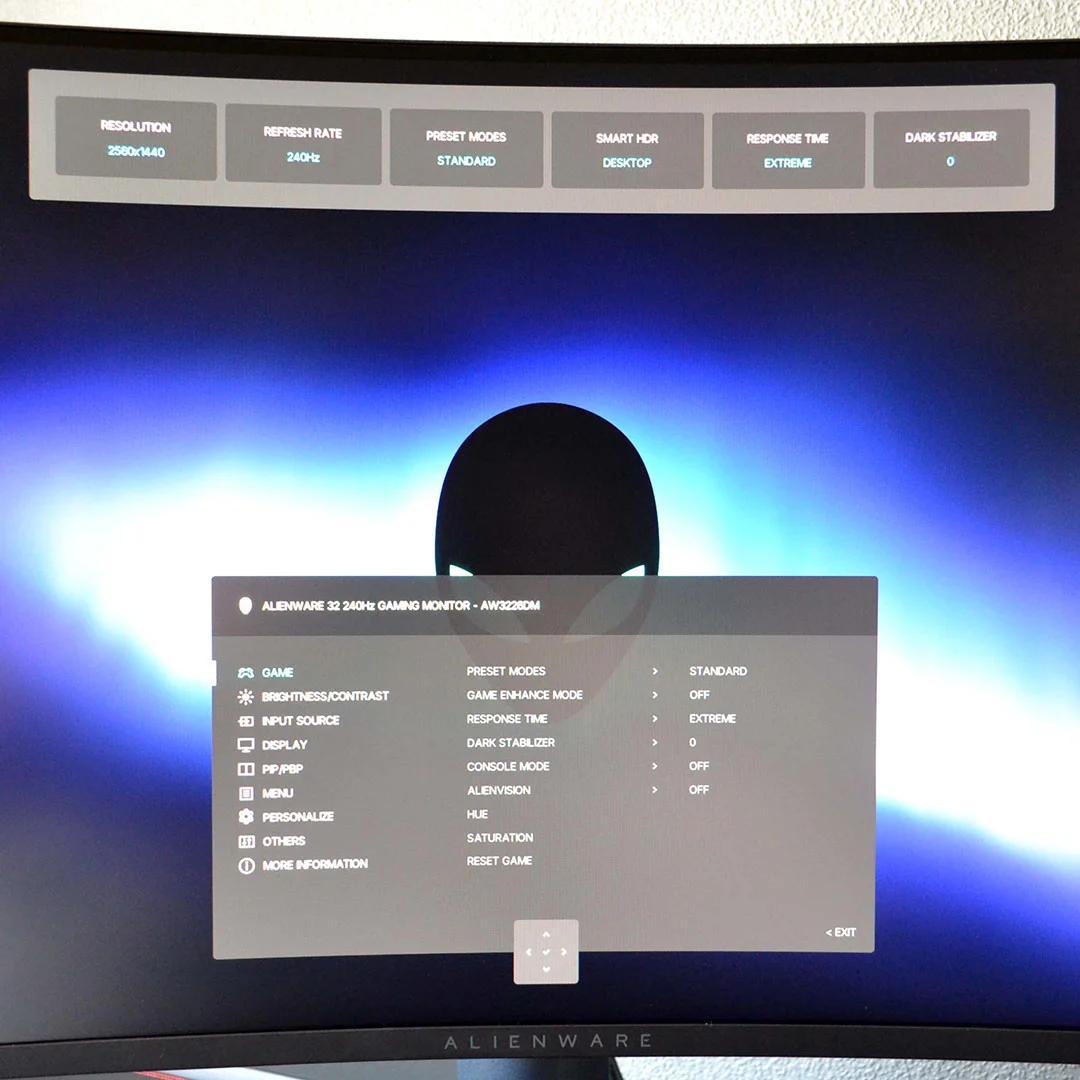1080x1080 pixels.
Task: Open the PIP/PBP menu category
Action: point(282,769)
